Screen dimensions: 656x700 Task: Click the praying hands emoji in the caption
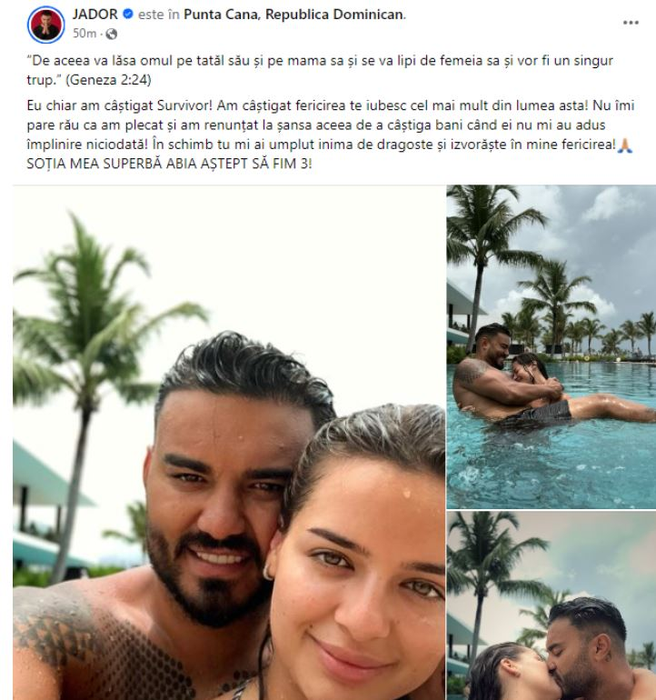click(x=625, y=145)
